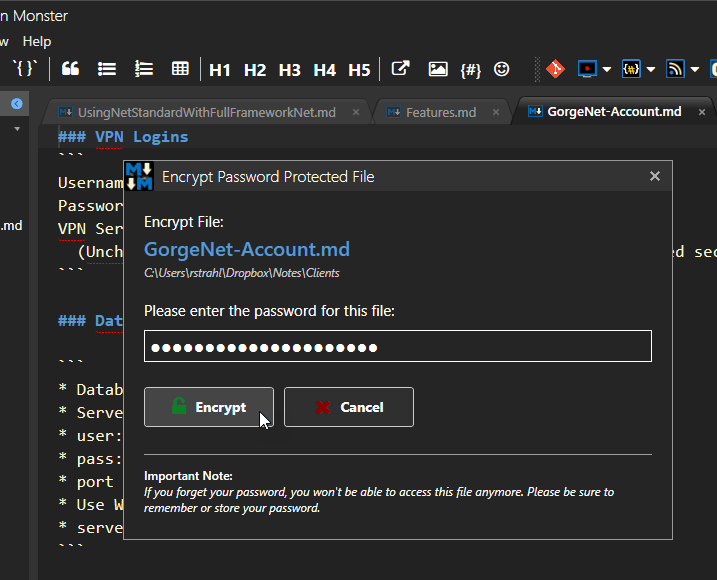Close the Features.md tab
Screen dimensions: 717x580
(496, 112)
